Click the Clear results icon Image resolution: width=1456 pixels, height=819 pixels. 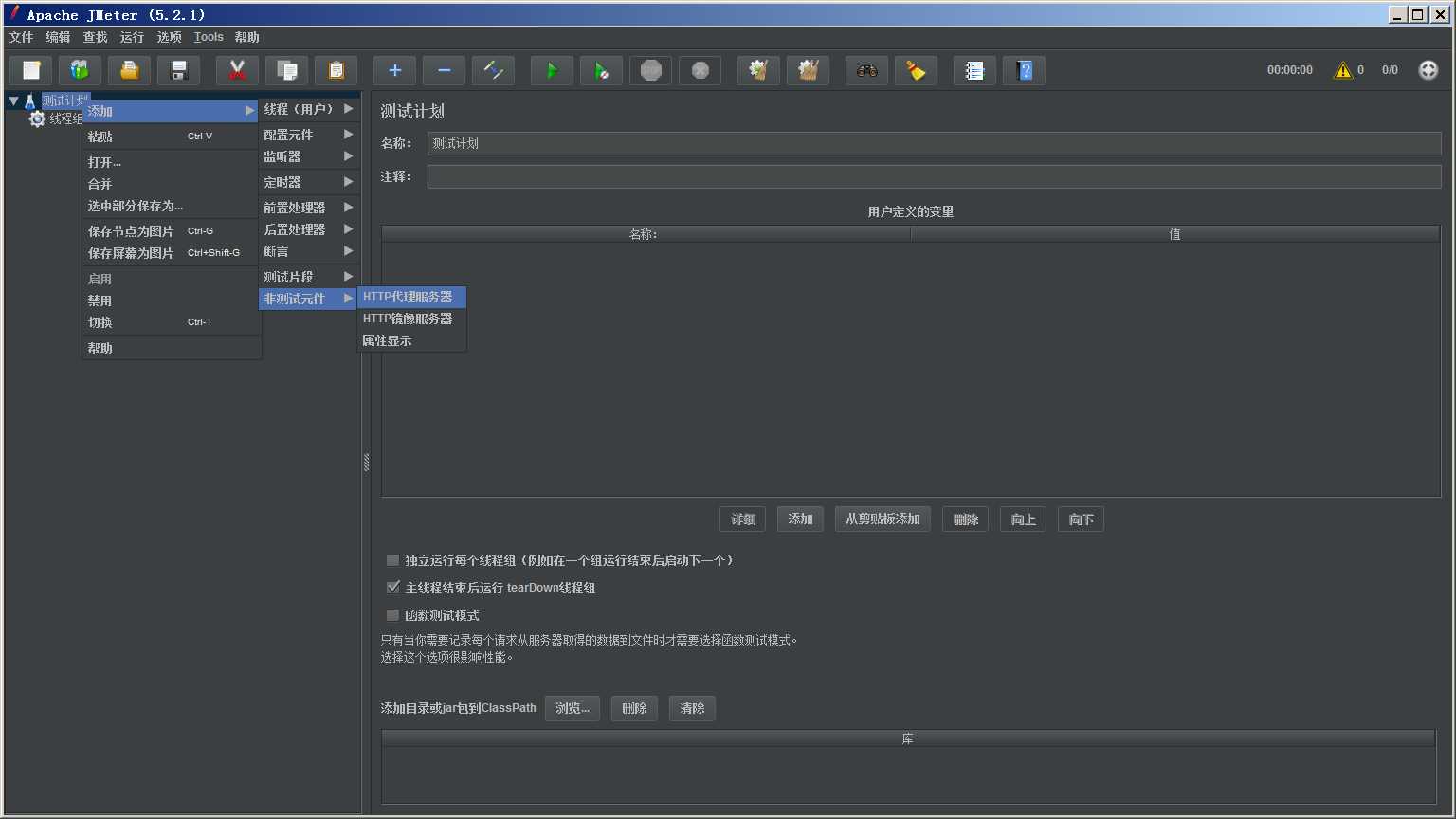(x=758, y=70)
